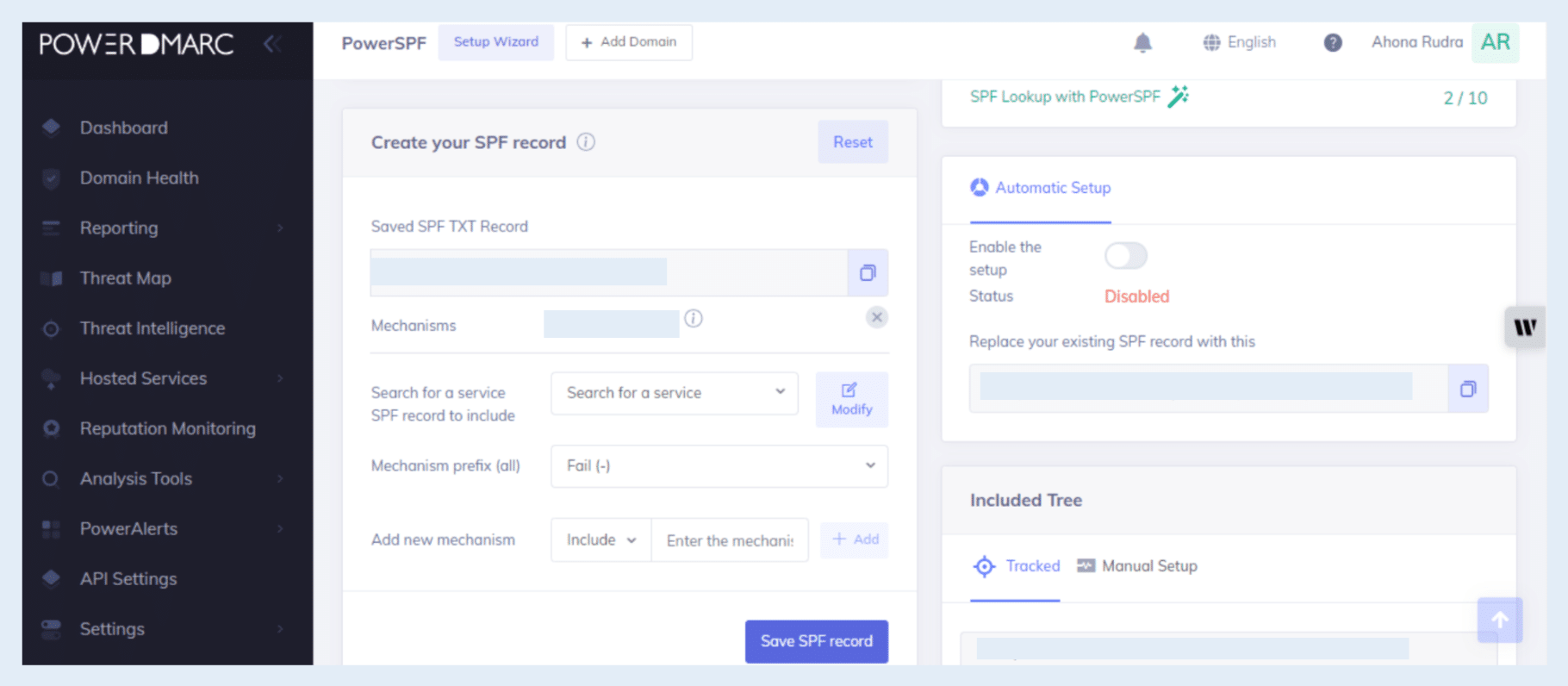Open the Include mechanism type dropdown
The height and width of the screenshot is (686, 1568).
tap(601, 540)
